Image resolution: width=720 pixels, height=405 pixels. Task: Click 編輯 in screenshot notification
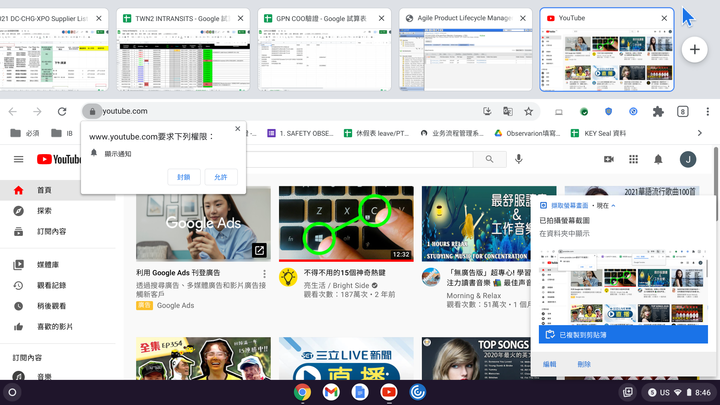[550, 364]
